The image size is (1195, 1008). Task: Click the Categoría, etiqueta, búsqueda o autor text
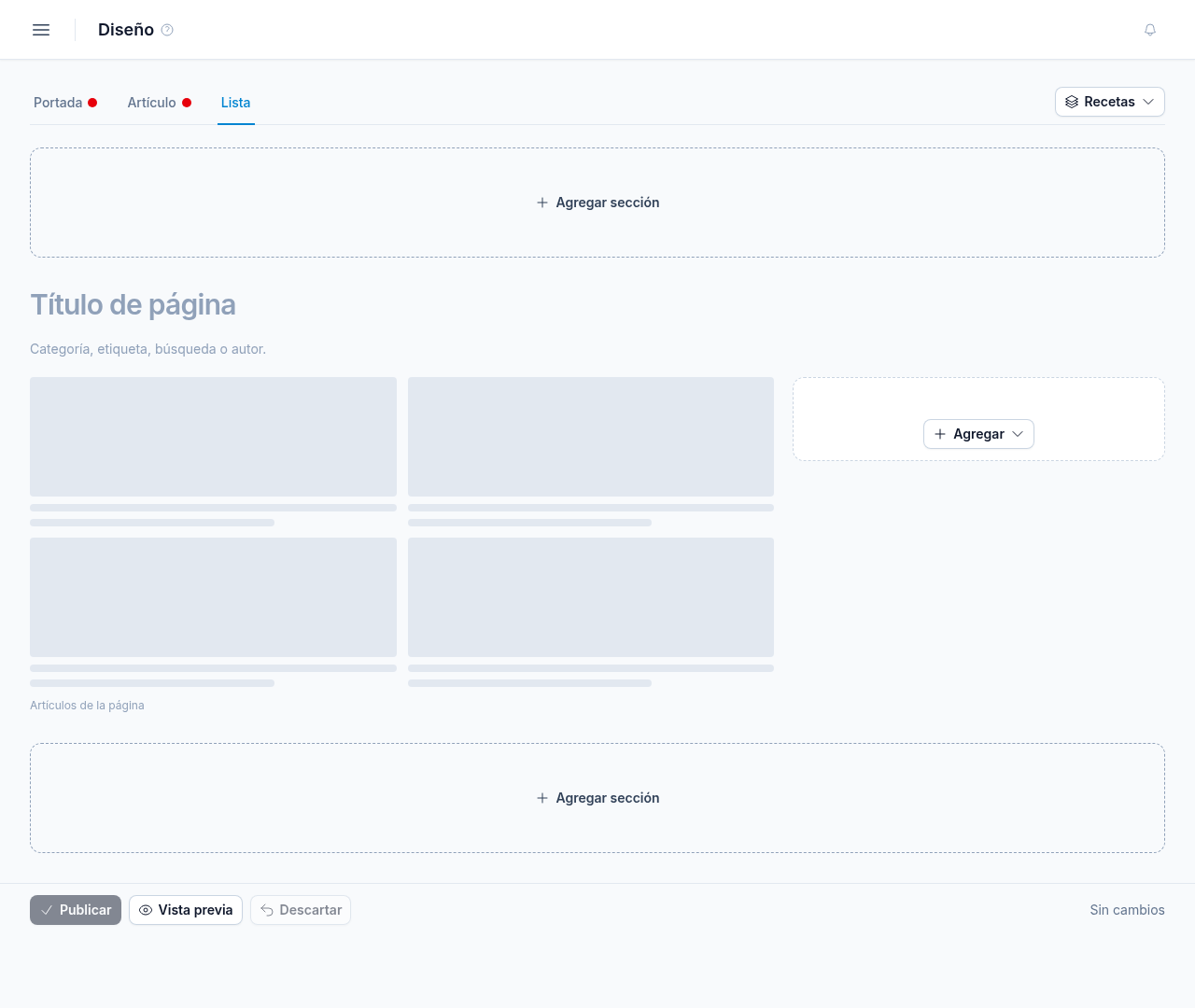coord(148,349)
